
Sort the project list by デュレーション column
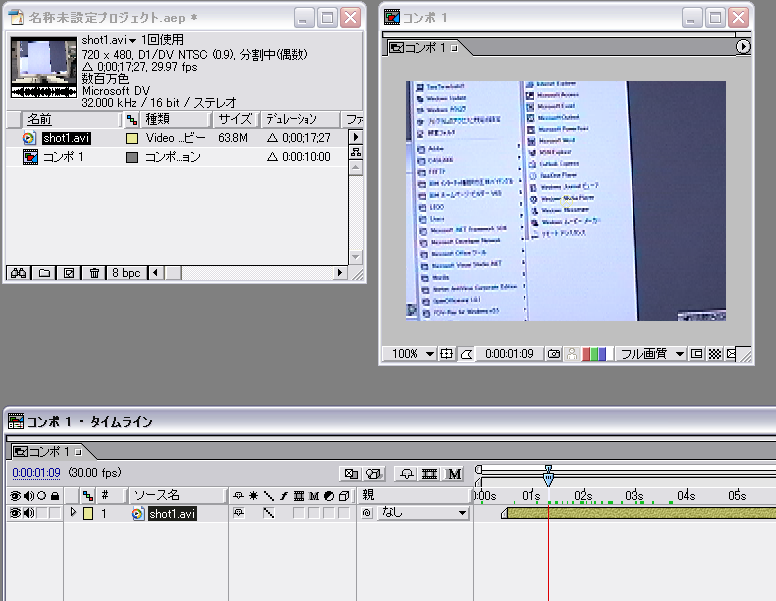300,119
